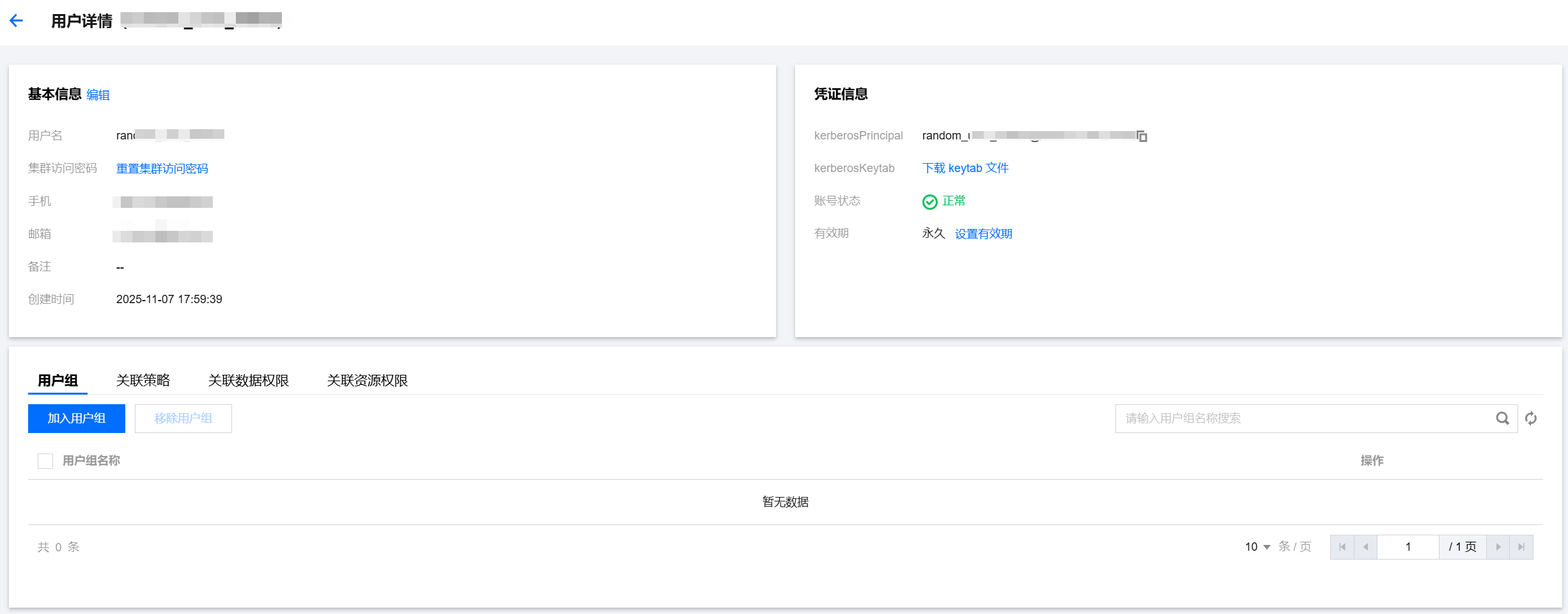Go to the previous page
The image size is (1568, 614).
[1365, 547]
